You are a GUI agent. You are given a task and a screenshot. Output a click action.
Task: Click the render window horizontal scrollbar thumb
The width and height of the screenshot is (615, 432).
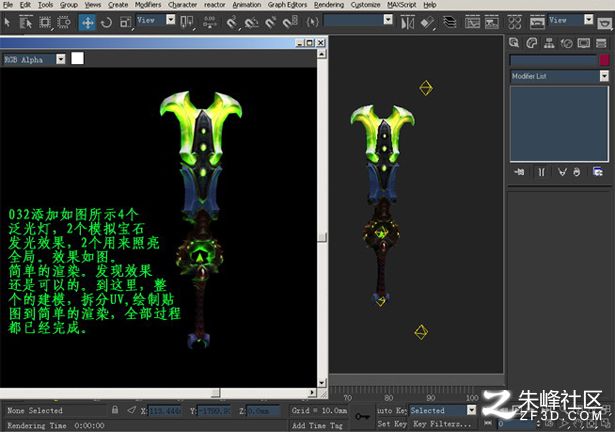tap(215, 392)
